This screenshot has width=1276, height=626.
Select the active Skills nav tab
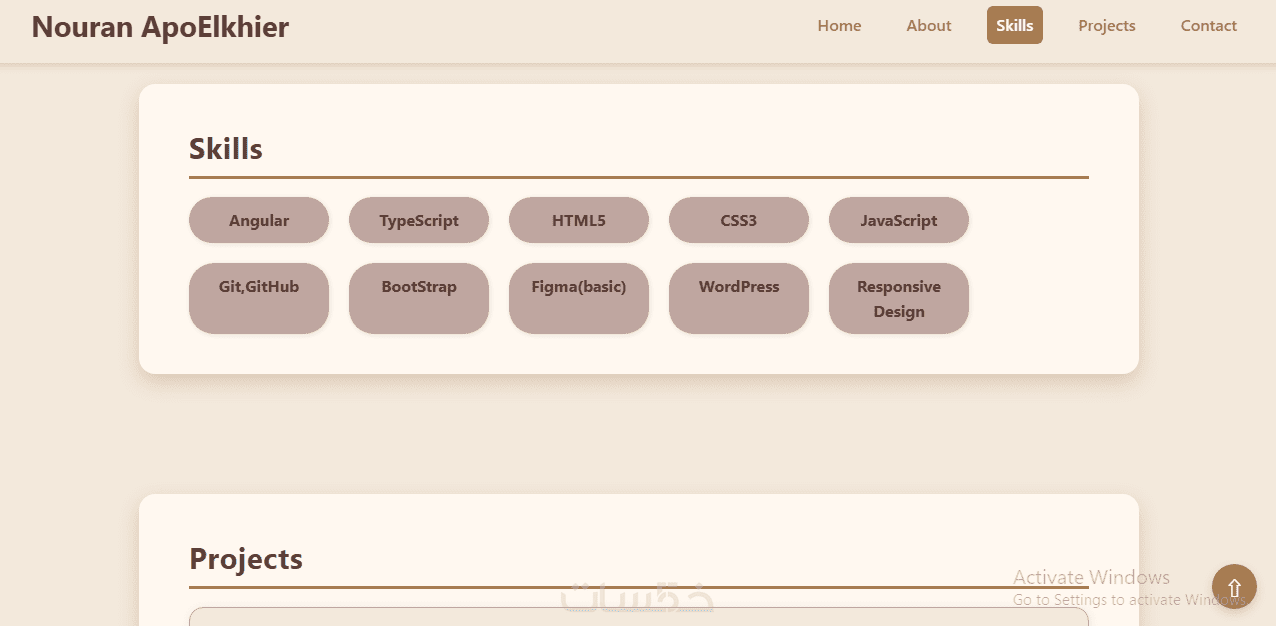[x=1014, y=26]
